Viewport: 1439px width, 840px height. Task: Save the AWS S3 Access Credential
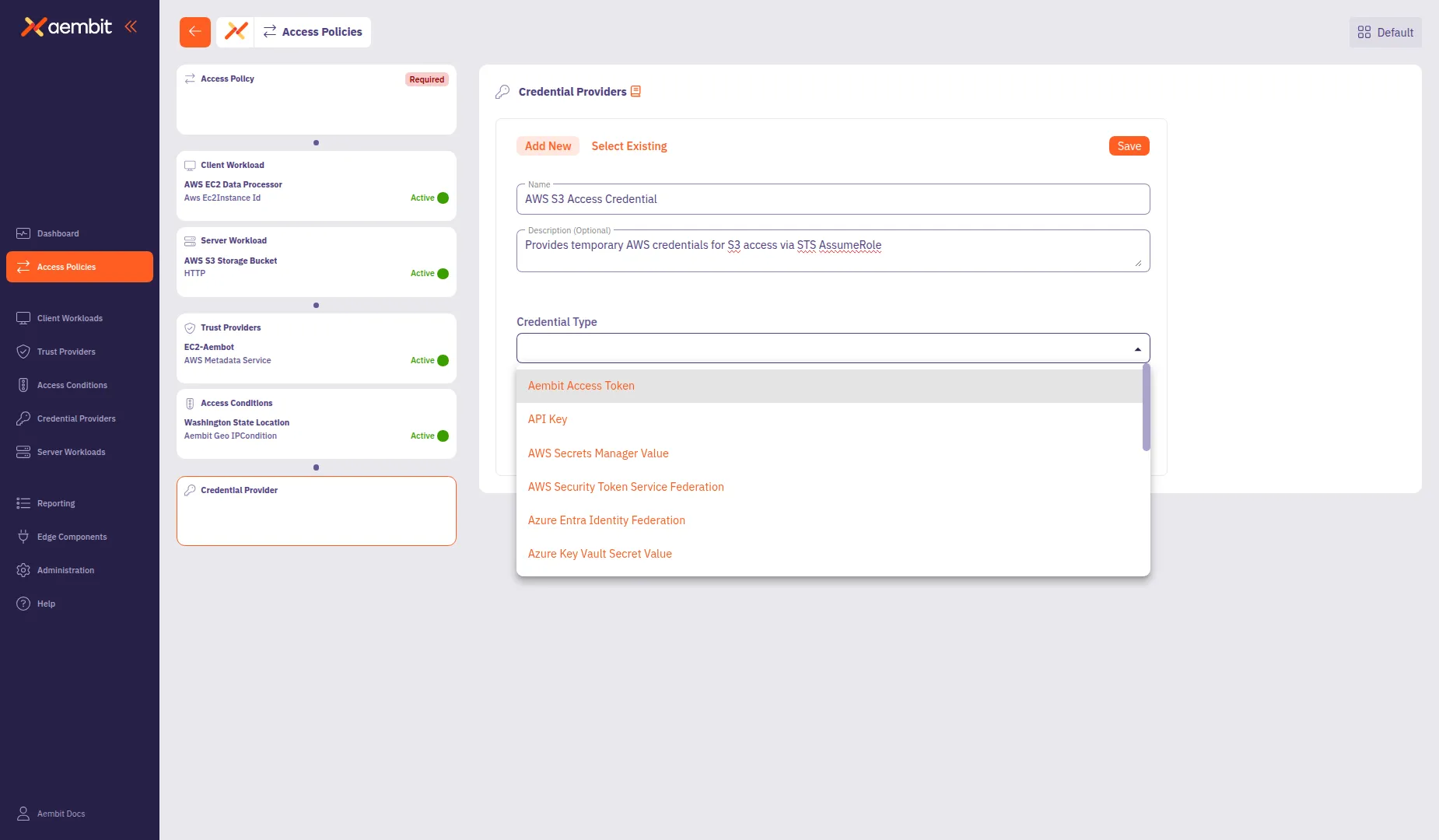click(x=1129, y=145)
